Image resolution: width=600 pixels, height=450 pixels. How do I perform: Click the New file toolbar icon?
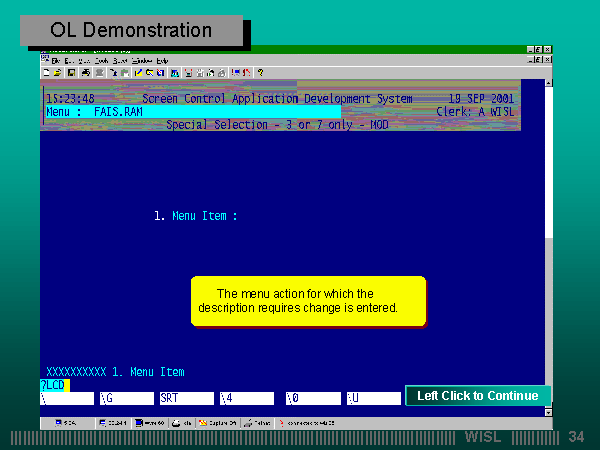click(x=47, y=73)
